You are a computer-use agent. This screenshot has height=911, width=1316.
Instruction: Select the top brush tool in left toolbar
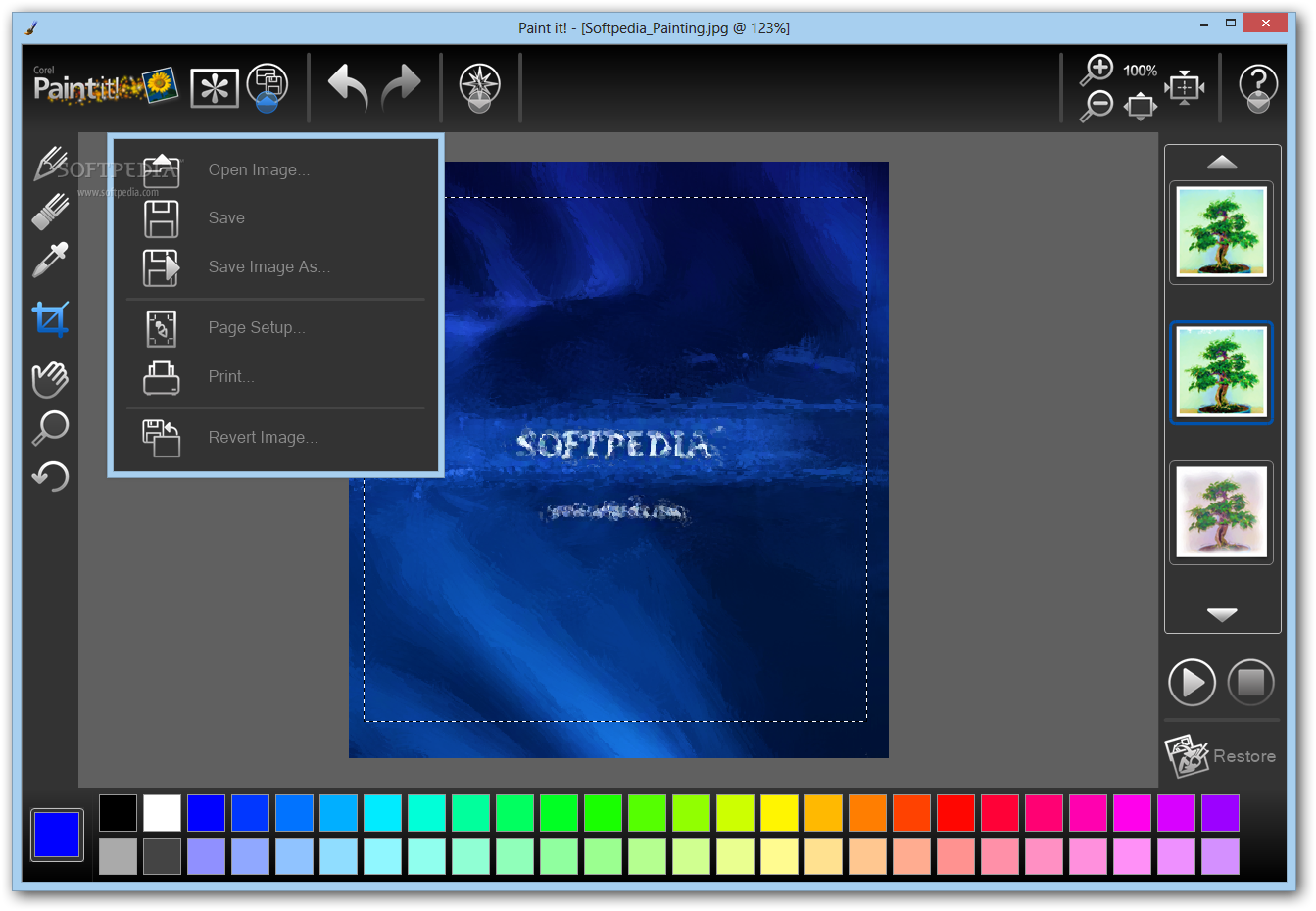click(50, 164)
